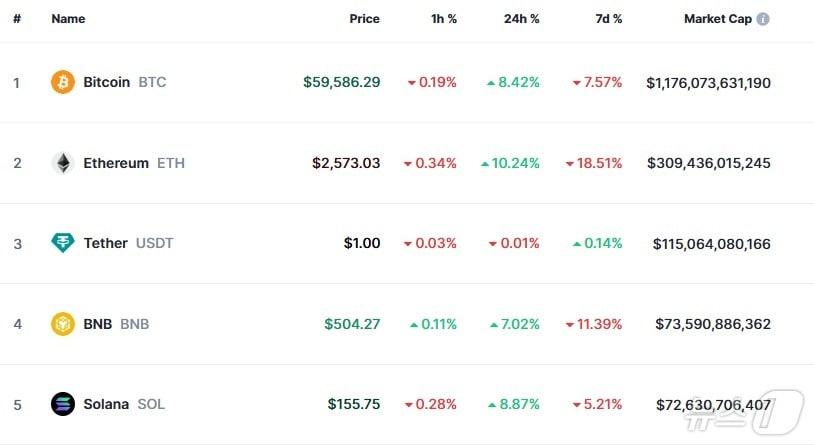
Task: Sort by the # rank column
Action: [x=17, y=19]
